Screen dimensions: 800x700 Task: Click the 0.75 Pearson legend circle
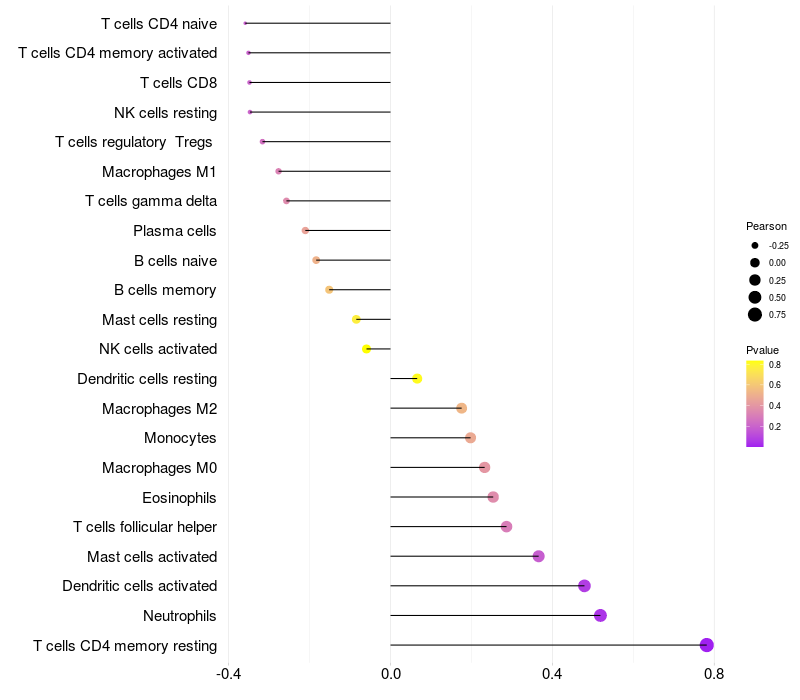pyautogui.click(x=755, y=315)
